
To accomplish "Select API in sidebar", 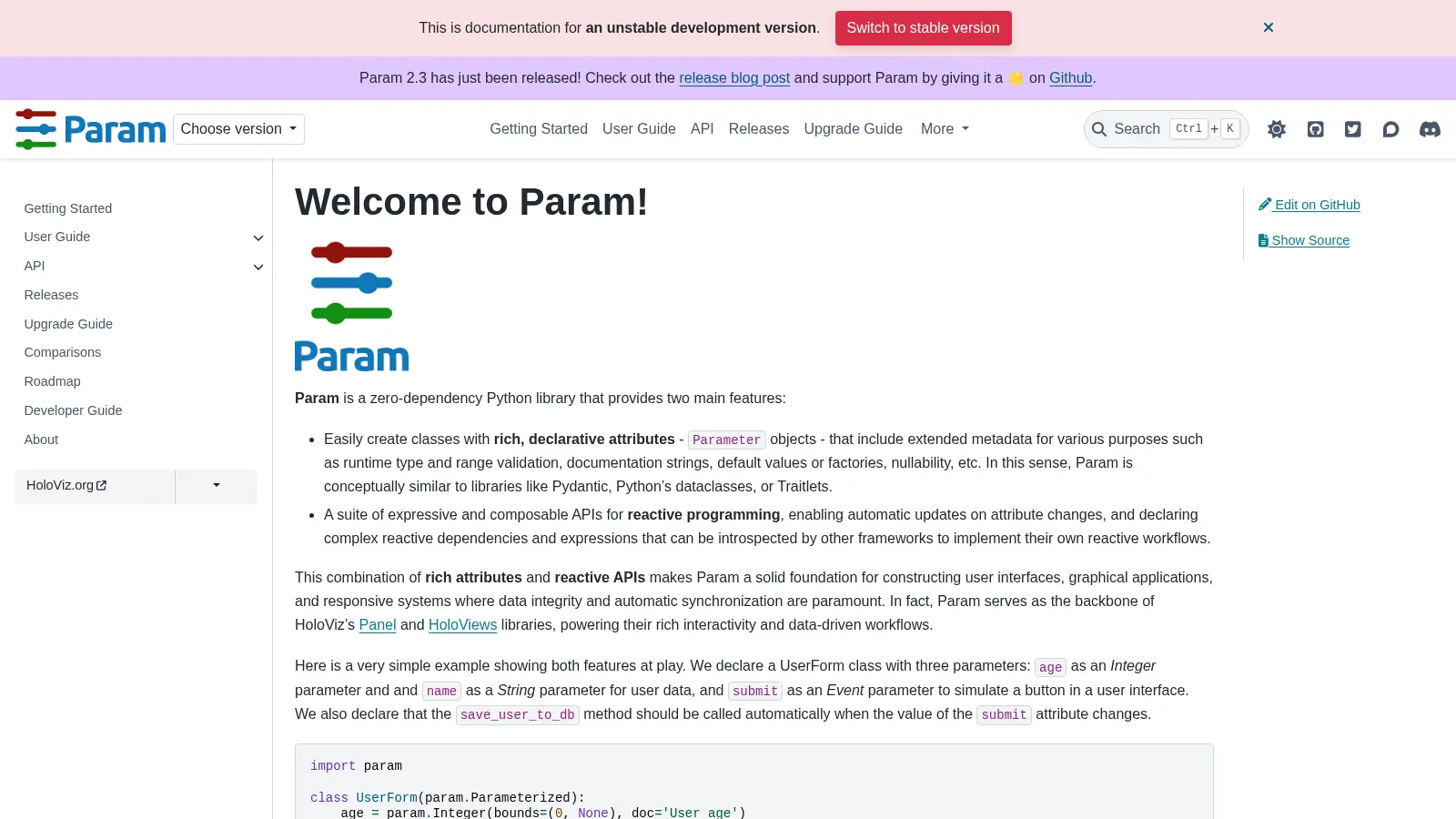I will [35, 266].
